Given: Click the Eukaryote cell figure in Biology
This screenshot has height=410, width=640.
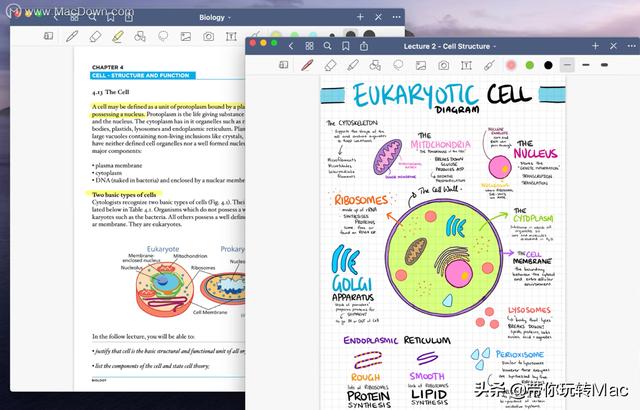Looking at the screenshot, I should click(165, 289).
